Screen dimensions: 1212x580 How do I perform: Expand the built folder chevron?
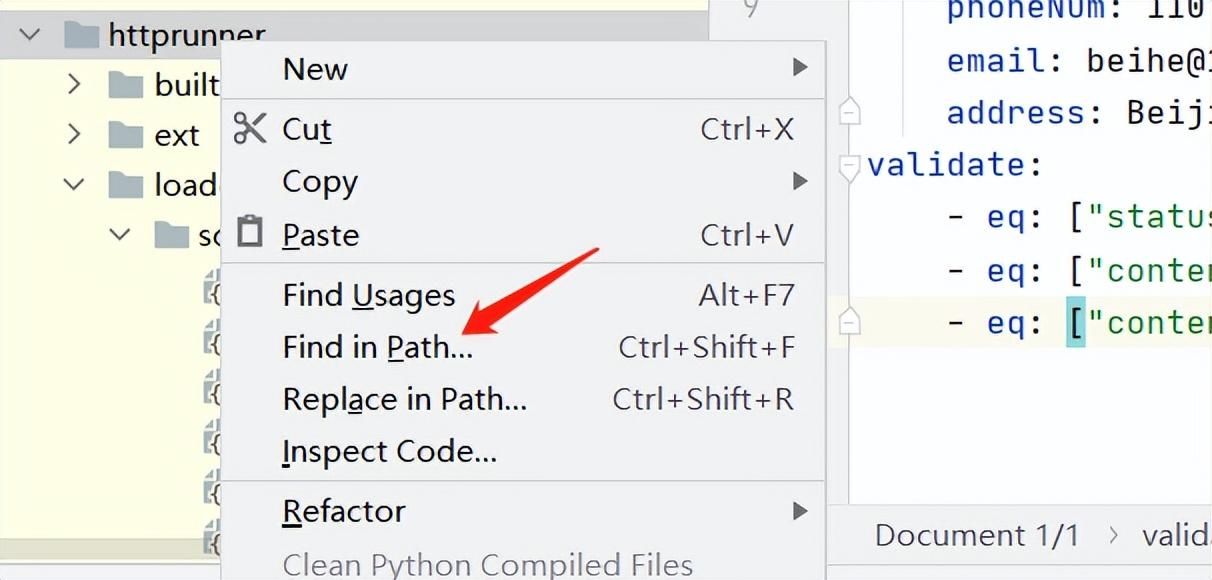click(x=74, y=84)
